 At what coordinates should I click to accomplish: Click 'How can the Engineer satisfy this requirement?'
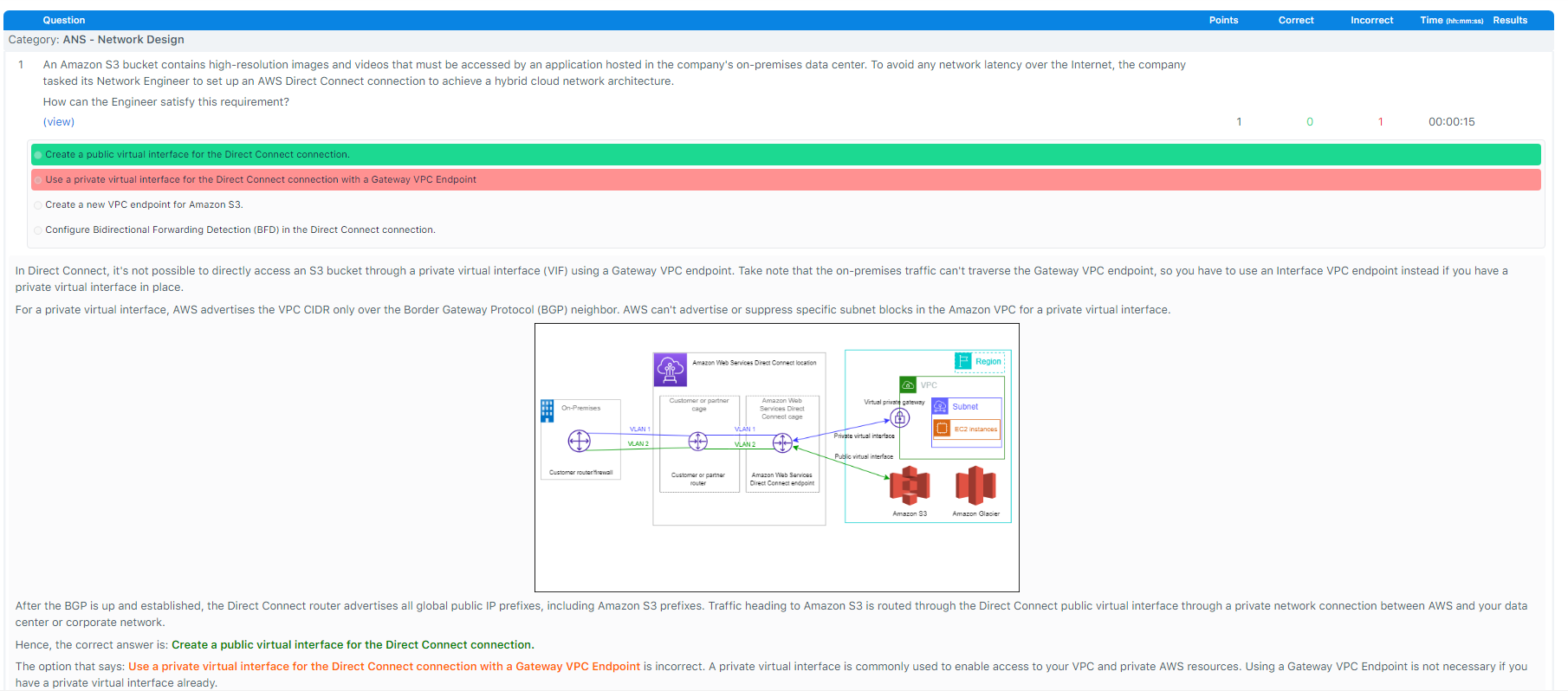(166, 102)
